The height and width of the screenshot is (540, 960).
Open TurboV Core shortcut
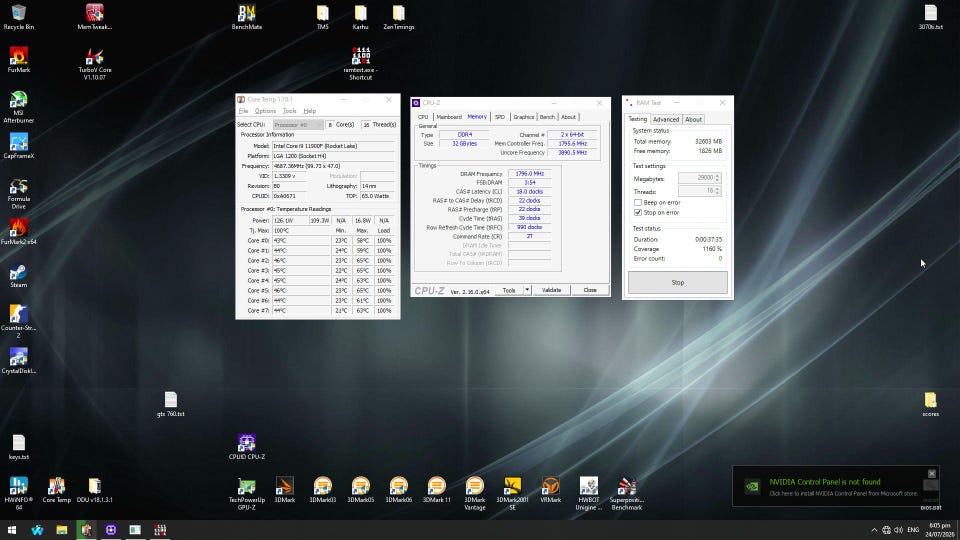[94, 64]
